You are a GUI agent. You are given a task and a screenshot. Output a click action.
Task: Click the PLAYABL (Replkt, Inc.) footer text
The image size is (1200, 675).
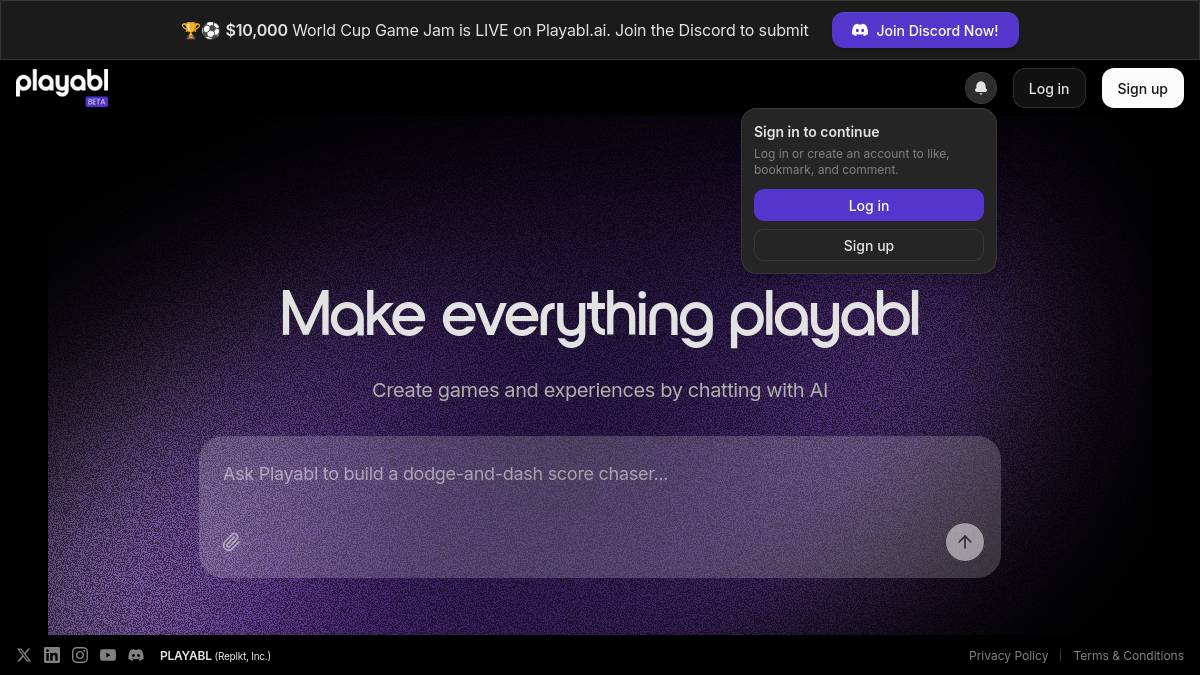click(215, 656)
